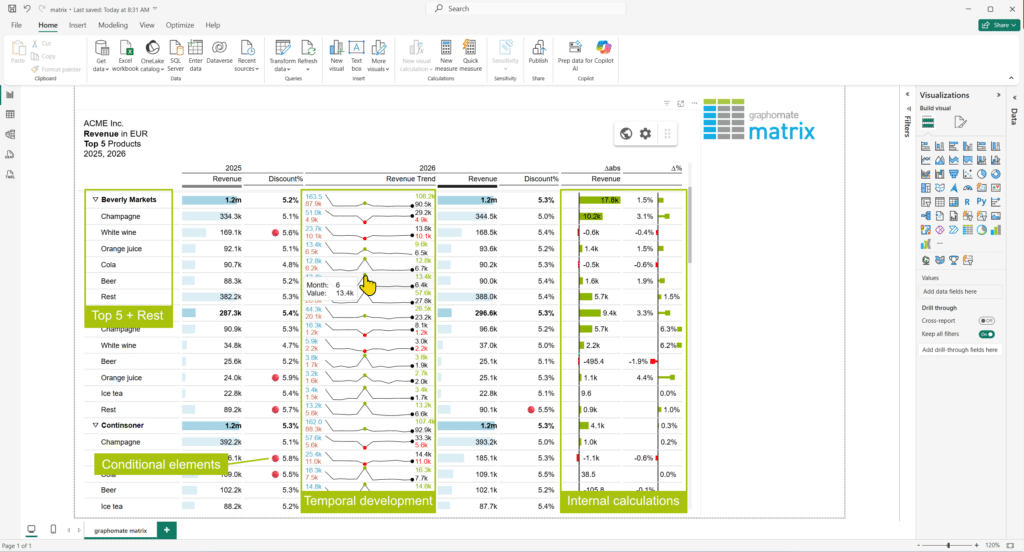Import from Excel workbook
1024x552 pixels.
click(125, 56)
